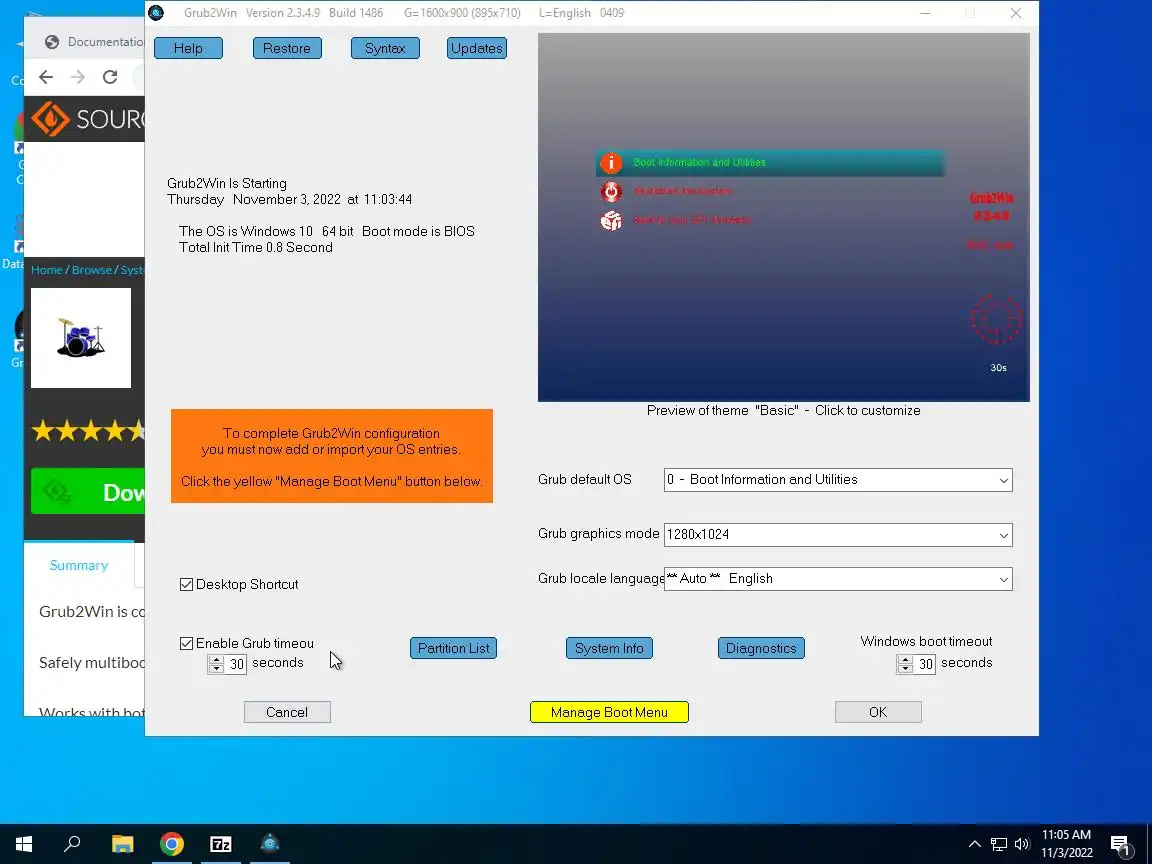Decrease Windows boot timeout with down arrow
1152x864 pixels.
[x=905, y=669]
